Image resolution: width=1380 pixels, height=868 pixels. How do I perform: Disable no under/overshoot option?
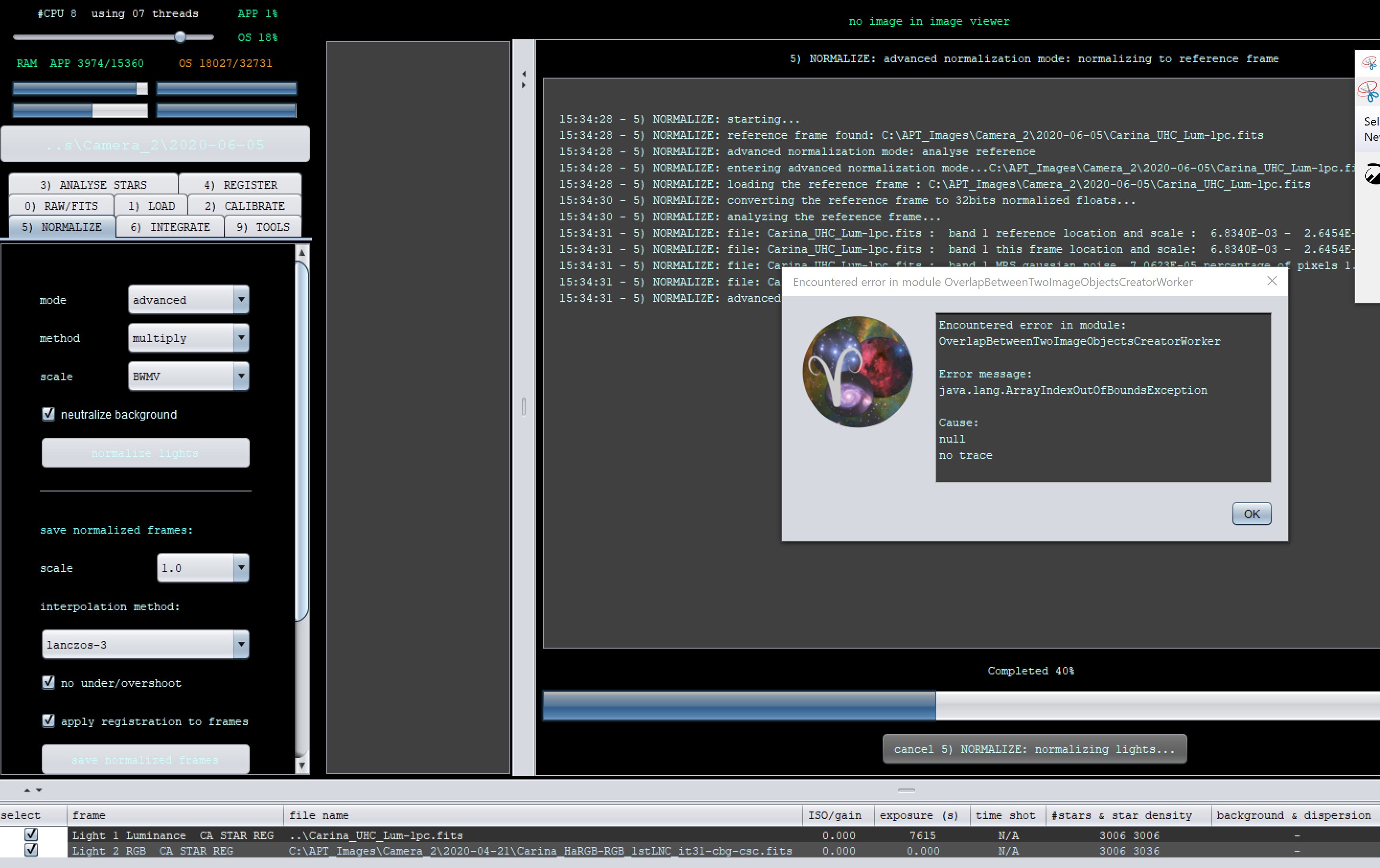click(x=49, y=682)
